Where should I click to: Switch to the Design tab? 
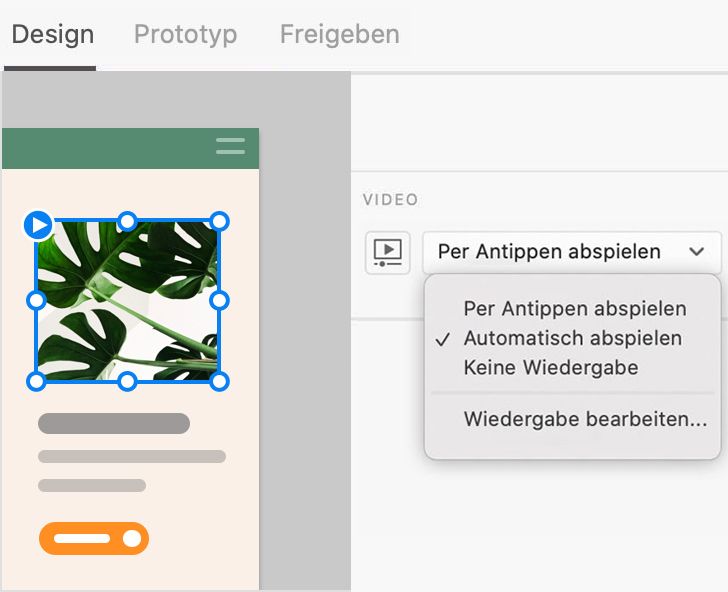click(x=52, y=35)
